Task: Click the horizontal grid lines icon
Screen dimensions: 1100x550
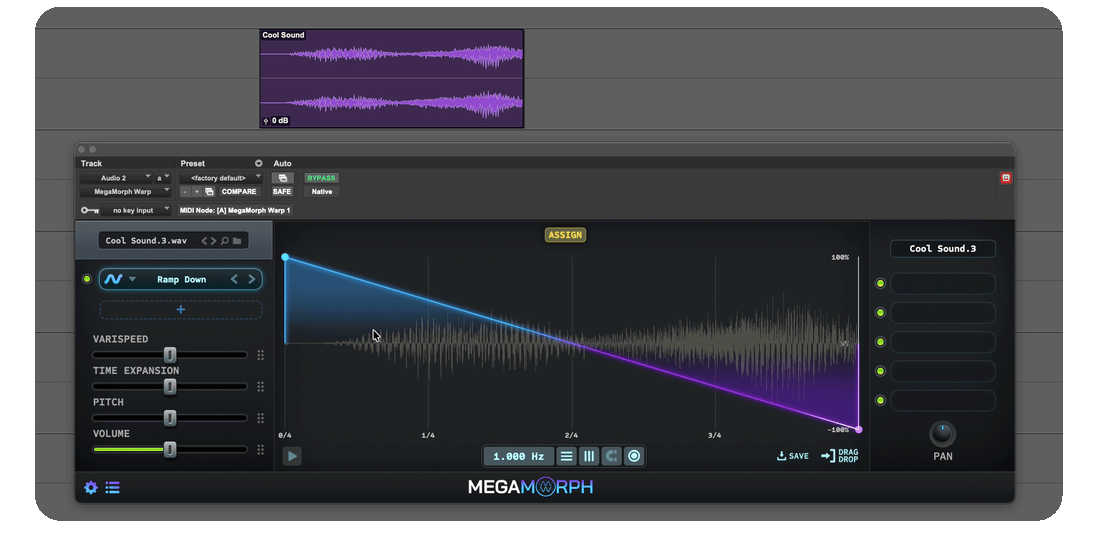Action: [x=566, y=456]
